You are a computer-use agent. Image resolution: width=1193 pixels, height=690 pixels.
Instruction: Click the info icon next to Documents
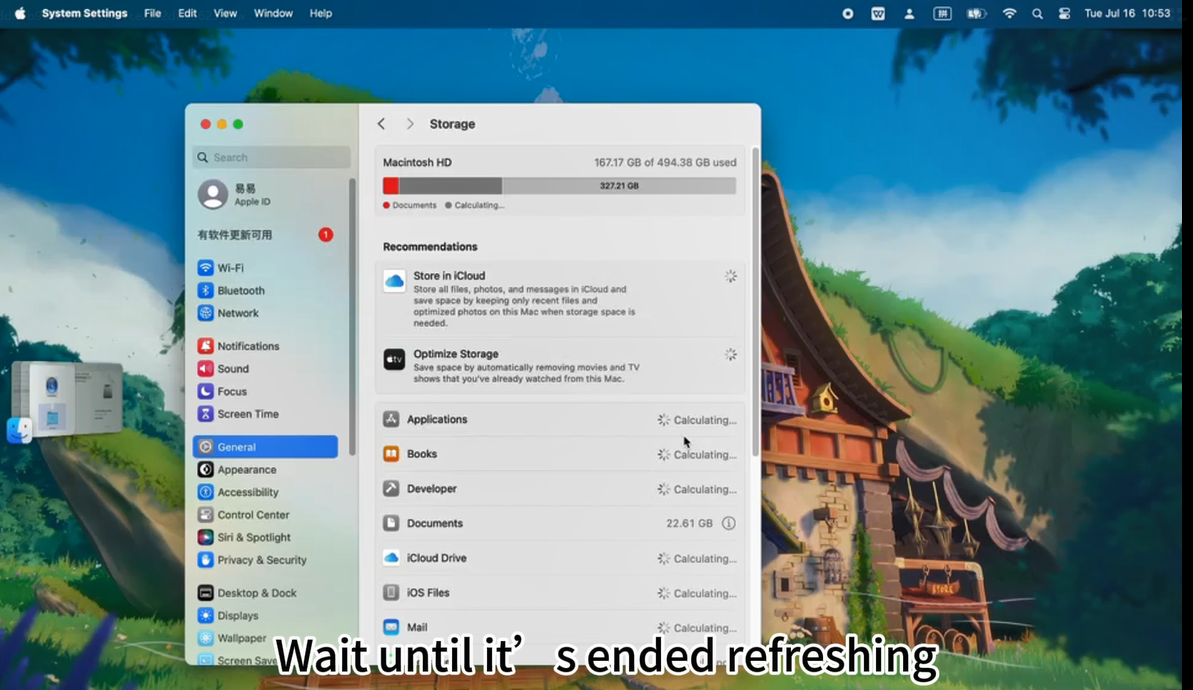[x=729, y=523]
